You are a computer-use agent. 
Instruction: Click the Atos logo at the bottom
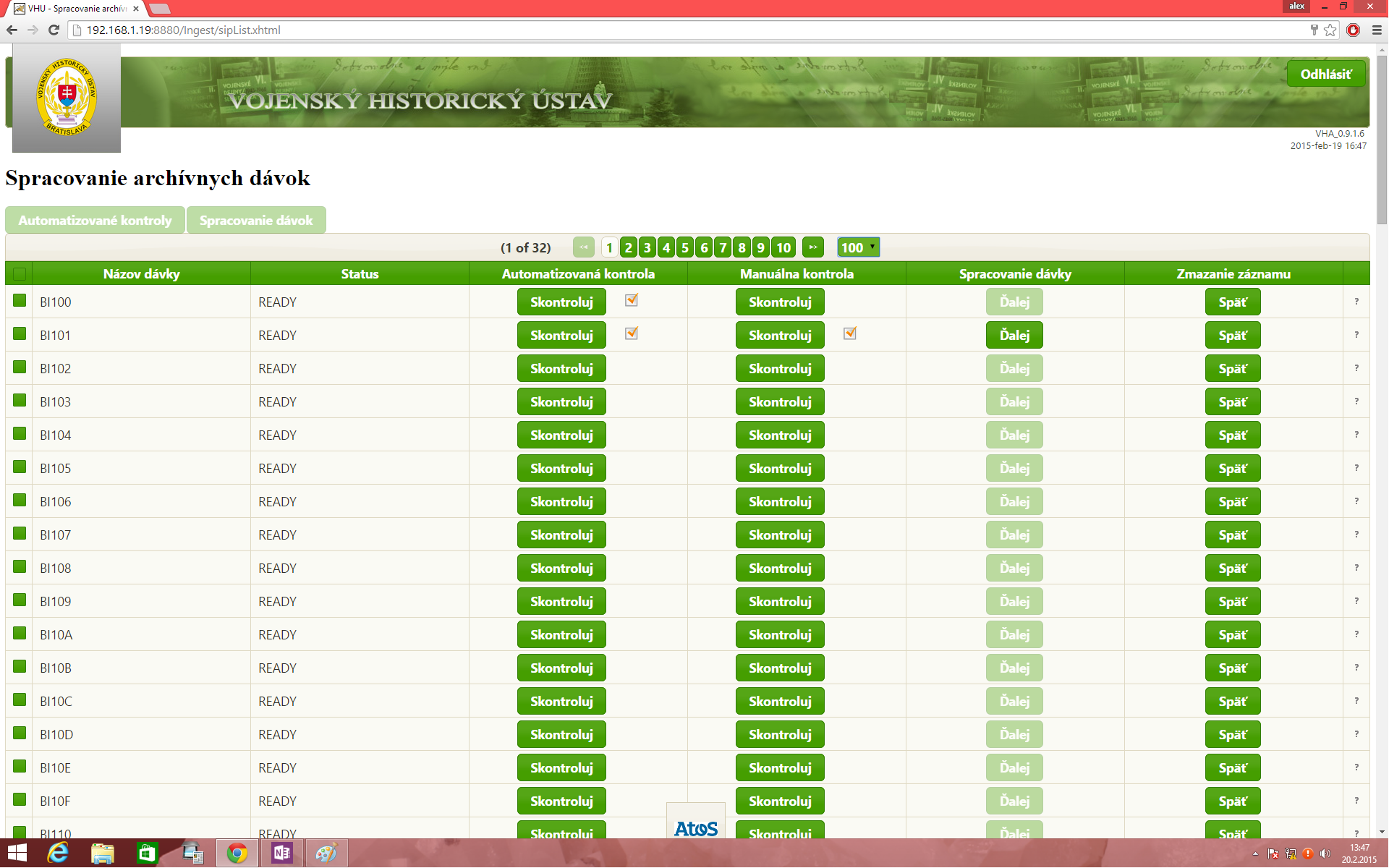(x=695, y=827)
